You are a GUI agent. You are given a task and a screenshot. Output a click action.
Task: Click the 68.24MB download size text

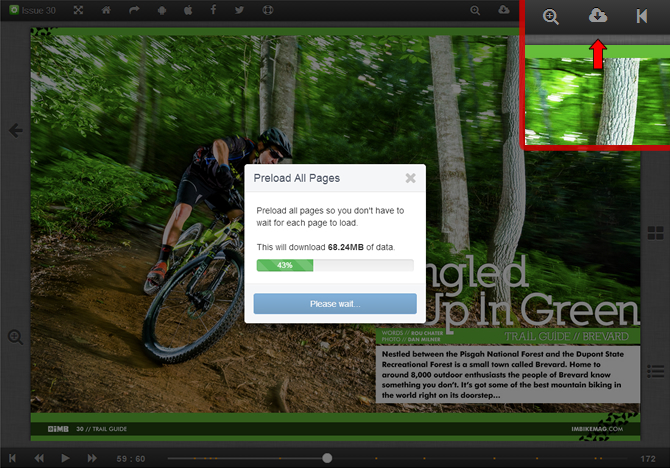tap(346, 247)
